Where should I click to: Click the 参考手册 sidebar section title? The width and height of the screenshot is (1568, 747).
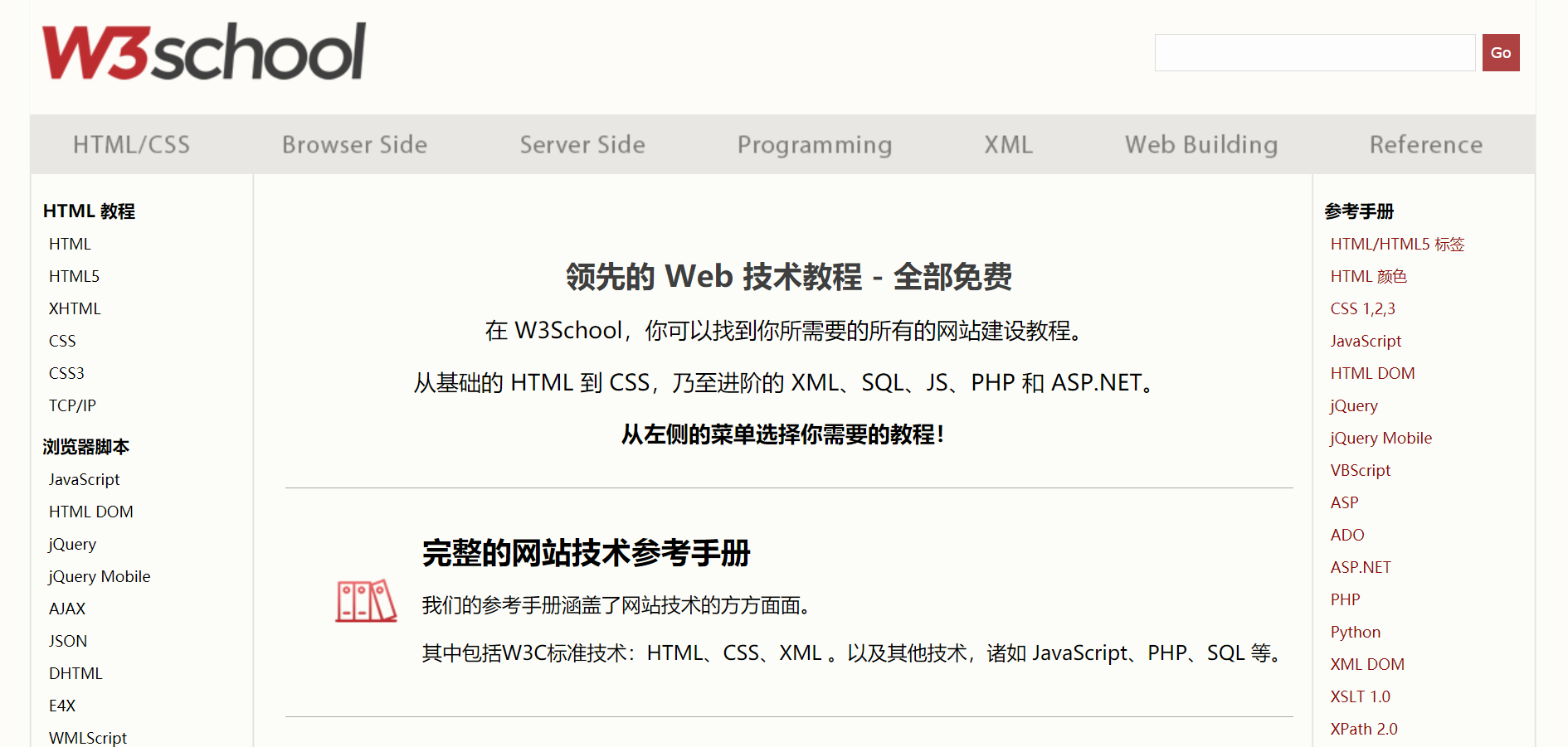coord(1359,211)
